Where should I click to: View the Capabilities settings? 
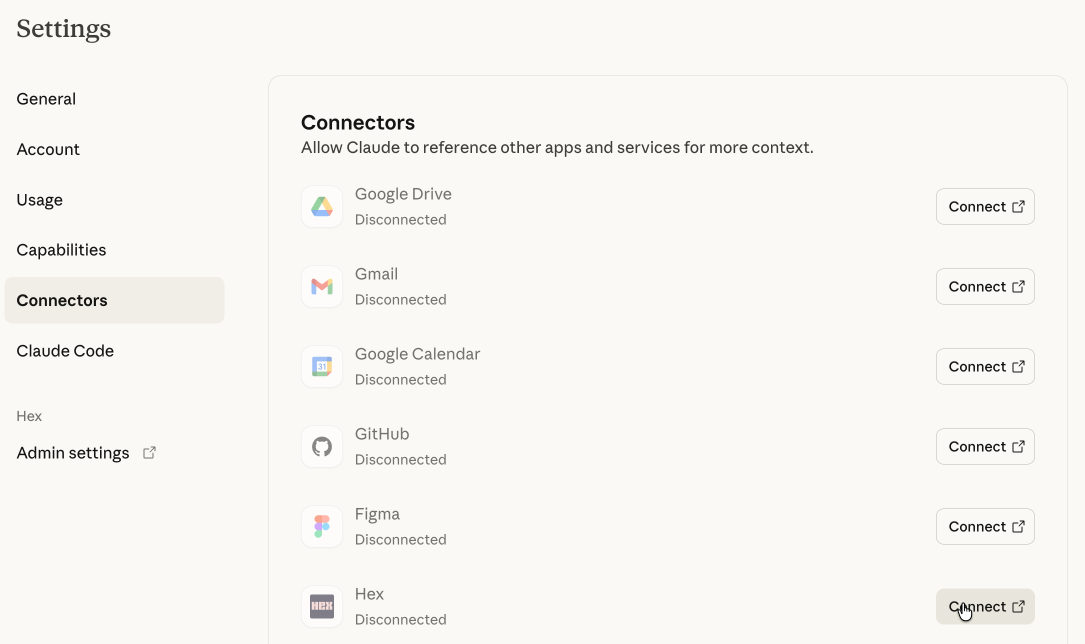click(x=61, y=249)
